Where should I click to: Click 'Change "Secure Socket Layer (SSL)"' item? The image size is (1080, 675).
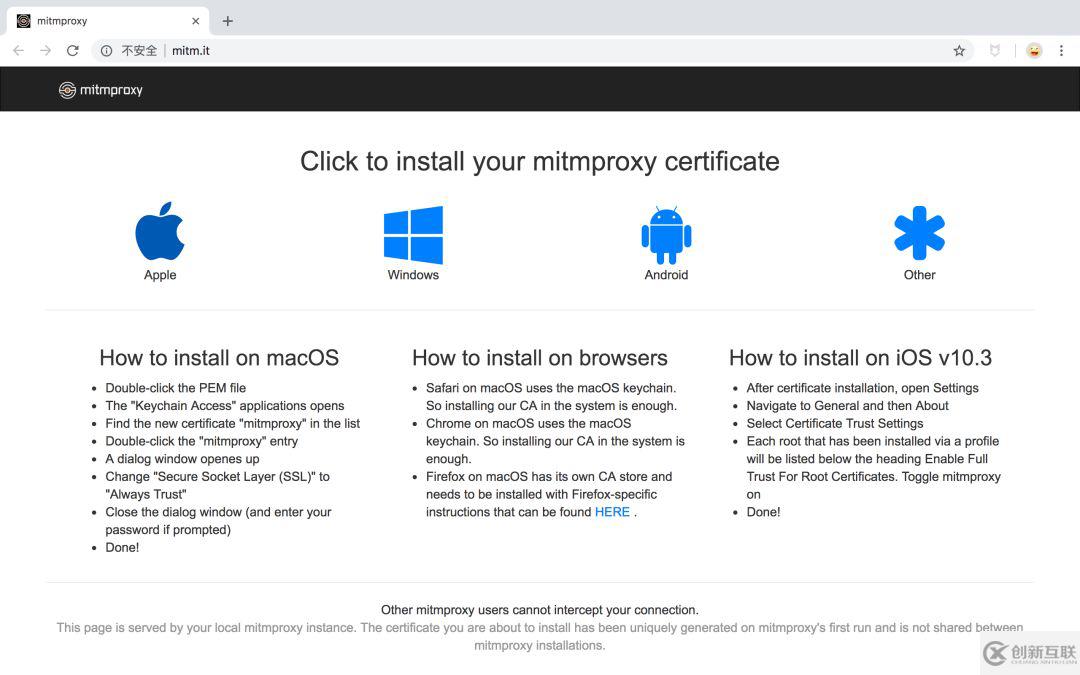coord(218,485)
